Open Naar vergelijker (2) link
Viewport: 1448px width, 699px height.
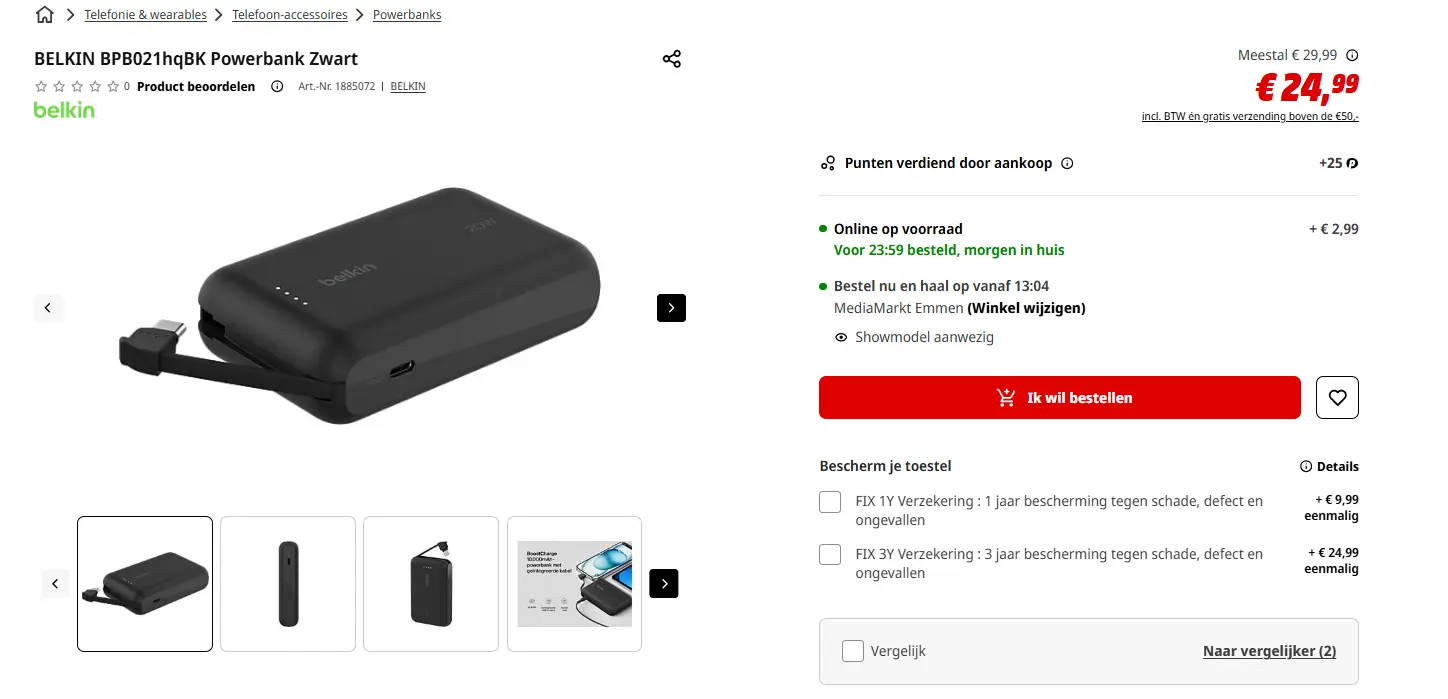pos(1269,651)
